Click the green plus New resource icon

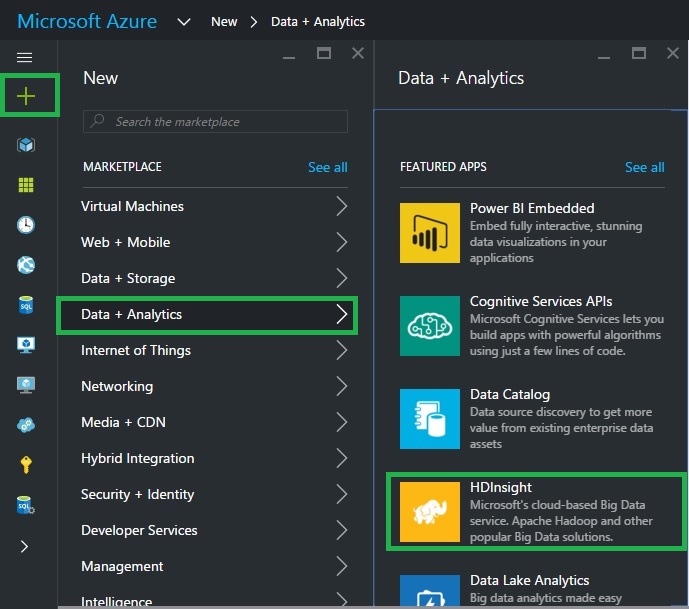pyautogui.click(x=27, y=96)
